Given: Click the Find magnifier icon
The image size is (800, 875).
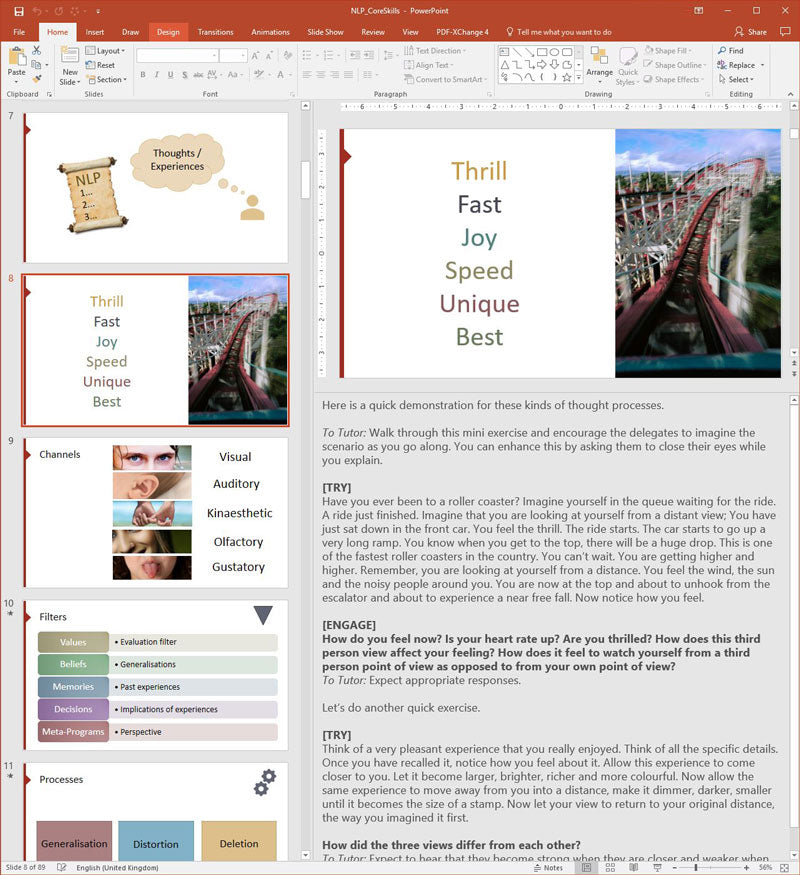Looking at the screenshot, I should pos(722,50).
